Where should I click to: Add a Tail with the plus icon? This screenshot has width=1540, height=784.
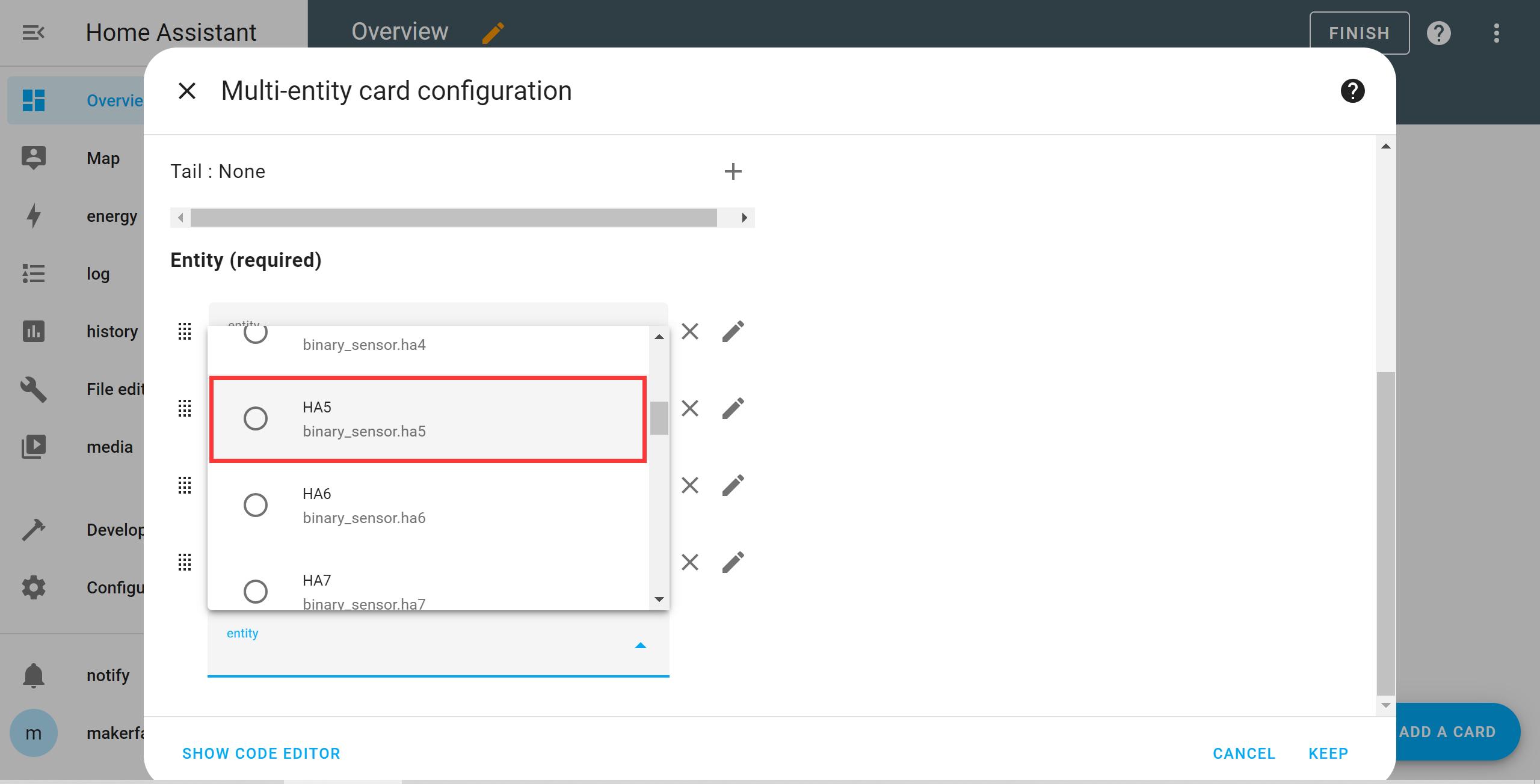pyautogui.click(x=733, y=171)
